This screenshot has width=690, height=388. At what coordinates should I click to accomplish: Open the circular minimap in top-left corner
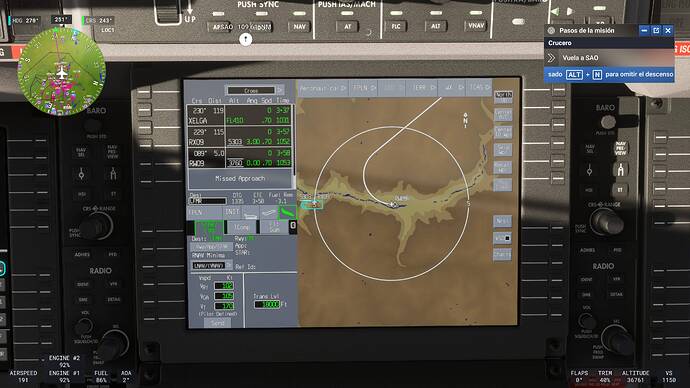[x=61, y=72]
